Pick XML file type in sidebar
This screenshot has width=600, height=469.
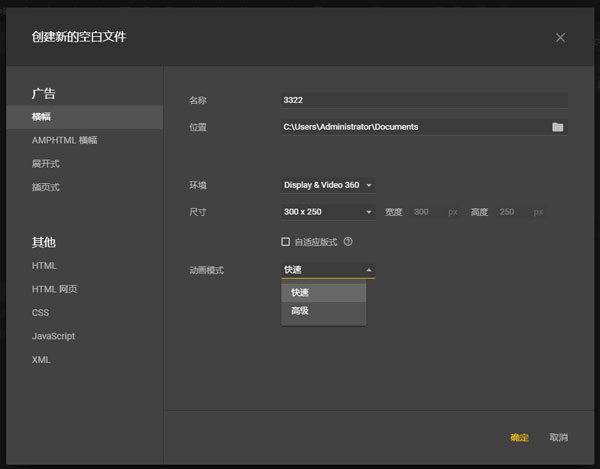point(41,360)
